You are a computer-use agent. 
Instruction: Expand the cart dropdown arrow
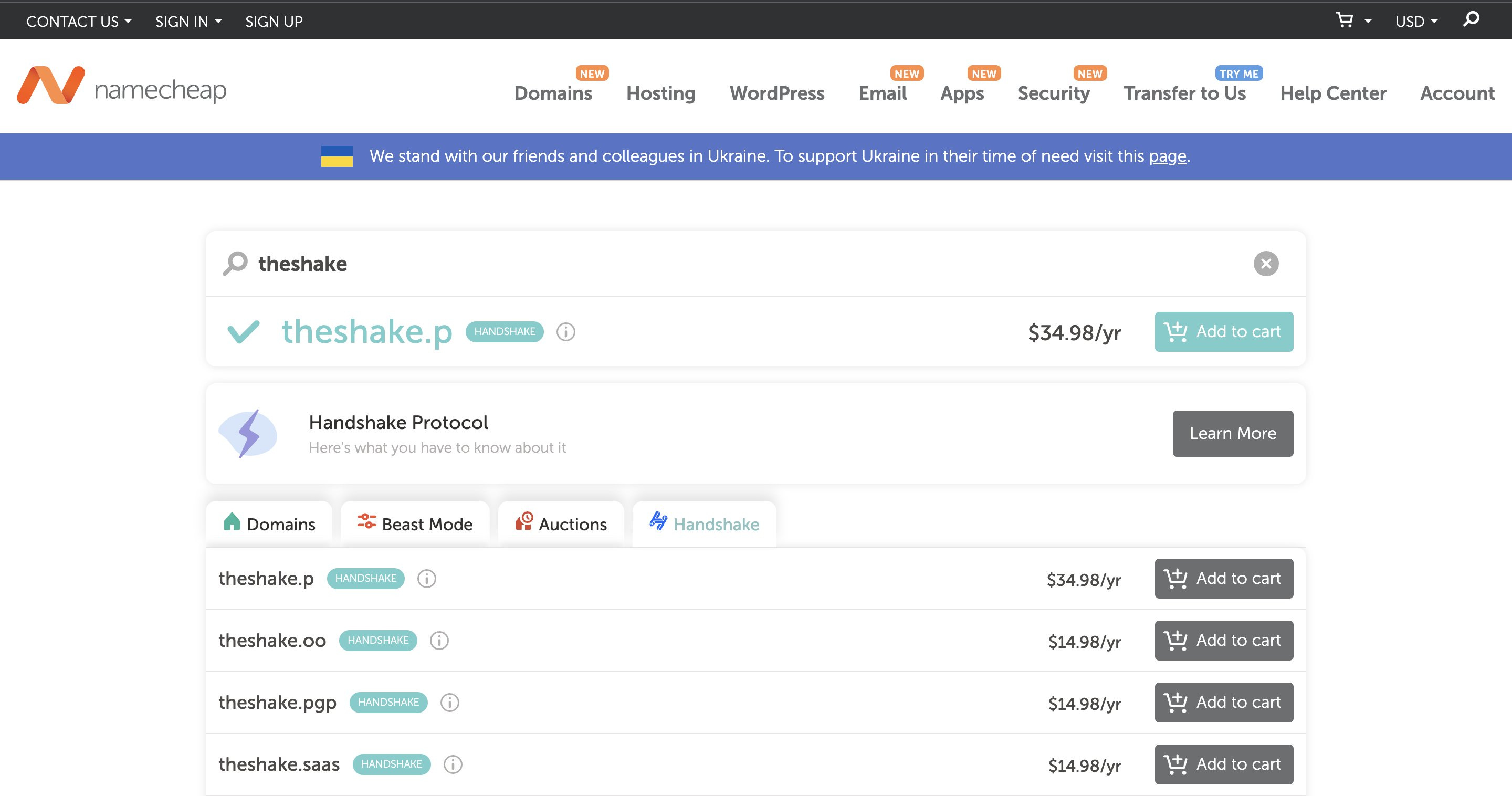(x=1368, y=21)
